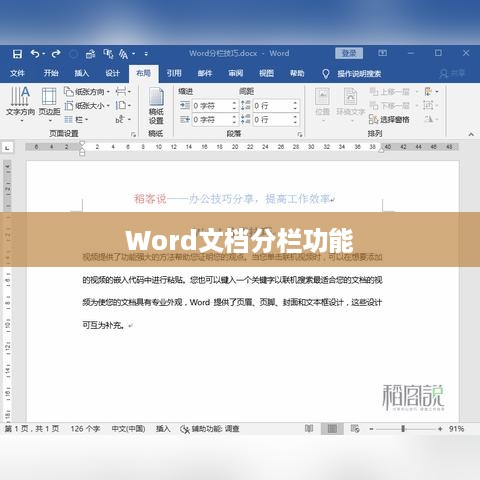Click the Insert (插入) mode in status bar

(x=163, y=429)
